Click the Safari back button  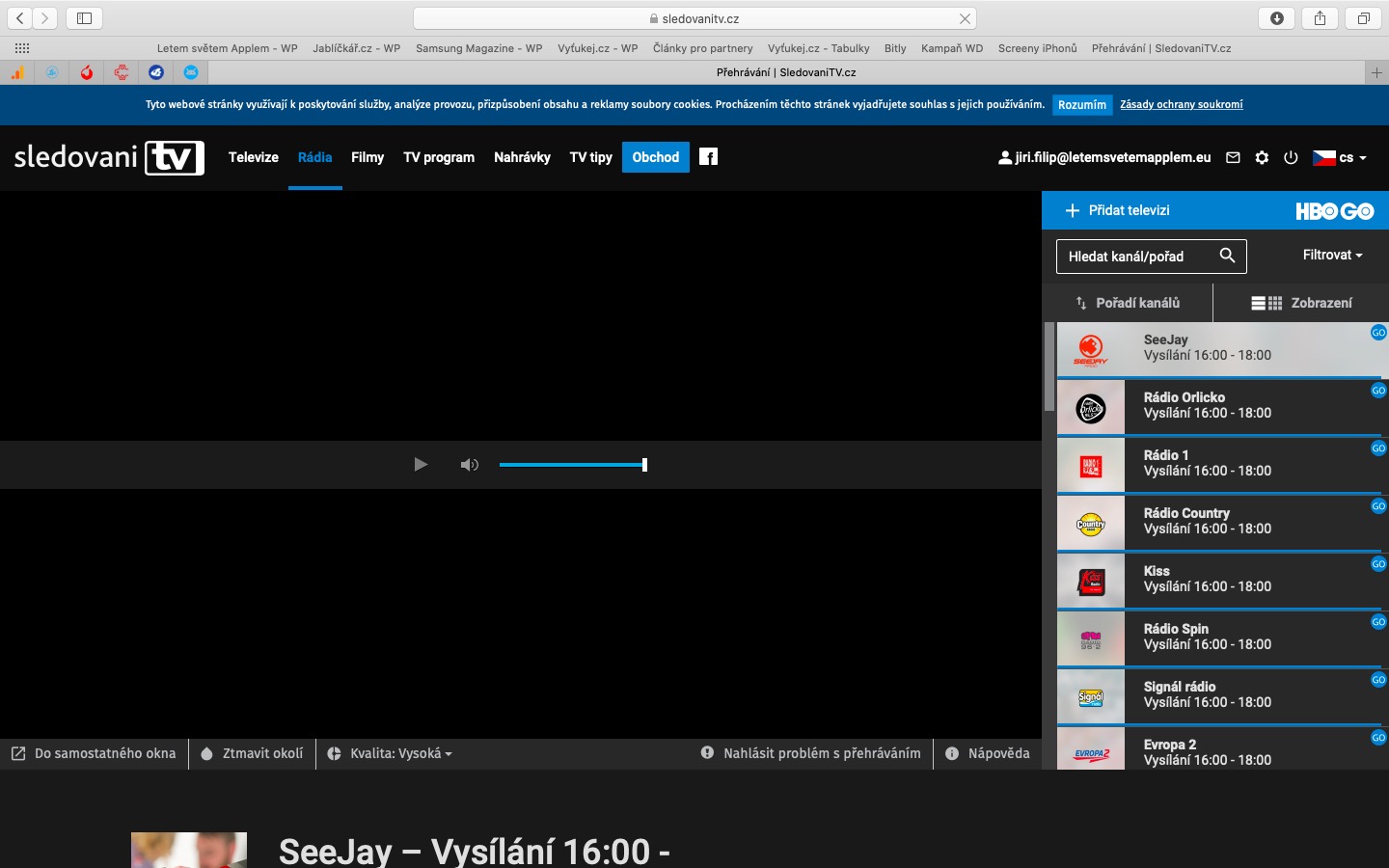(x=20, y=18)
